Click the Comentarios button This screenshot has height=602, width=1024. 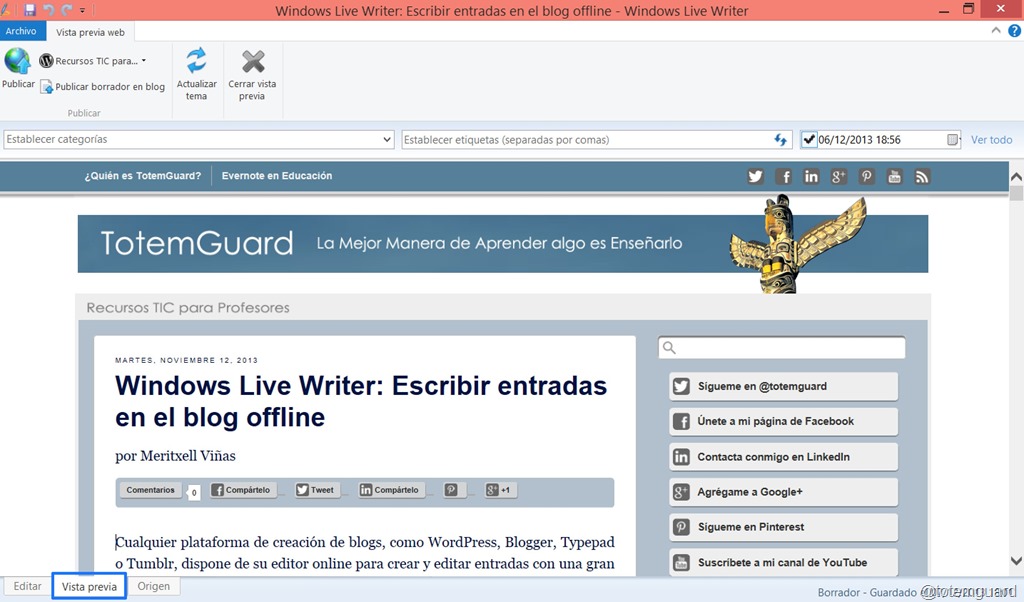click(x=151, y=490)
